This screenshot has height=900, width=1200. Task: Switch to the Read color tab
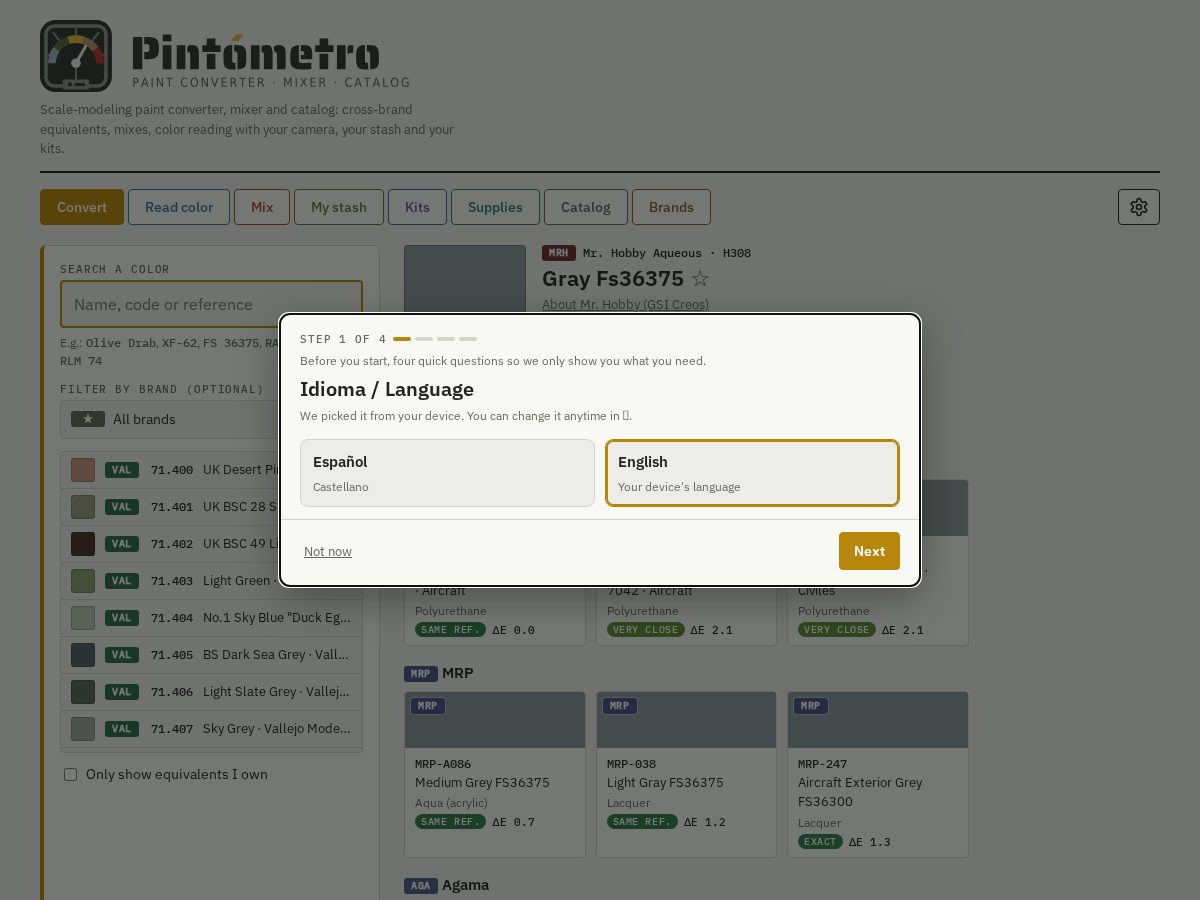[x=179, y=207]
